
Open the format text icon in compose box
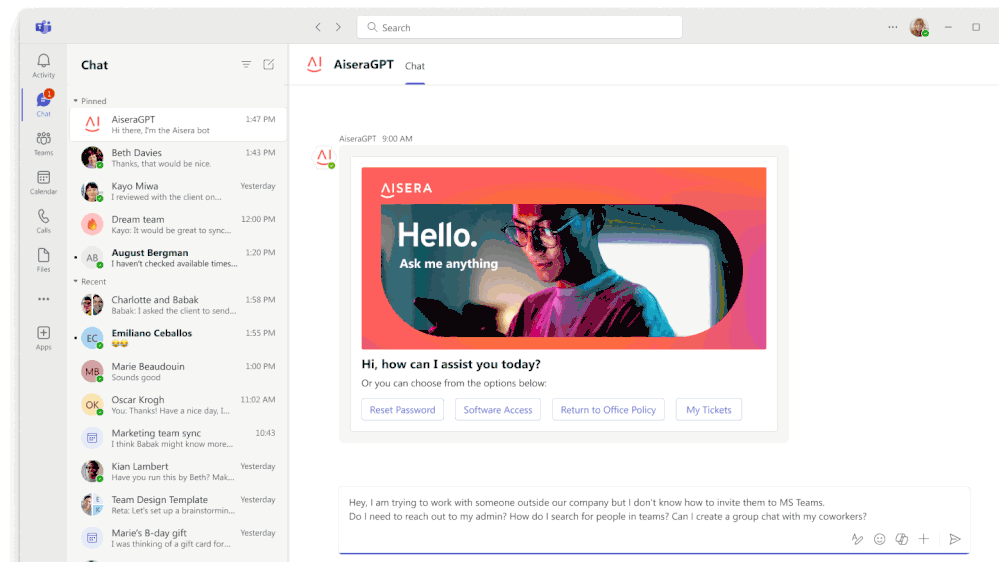point(858,539)
